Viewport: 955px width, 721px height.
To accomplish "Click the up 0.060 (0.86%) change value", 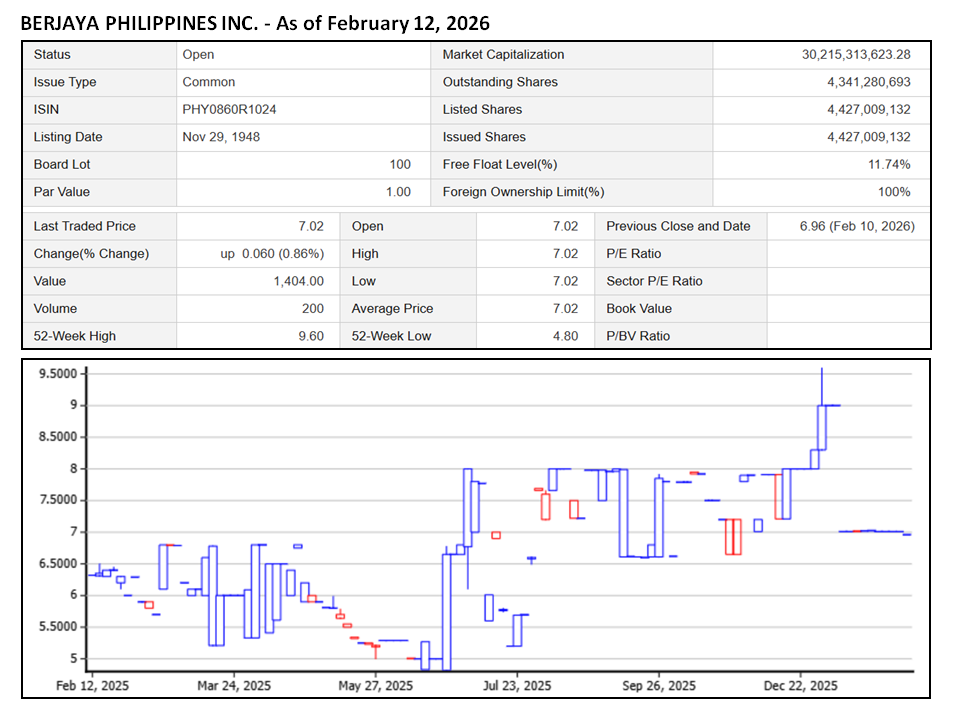I will point(270,254).
